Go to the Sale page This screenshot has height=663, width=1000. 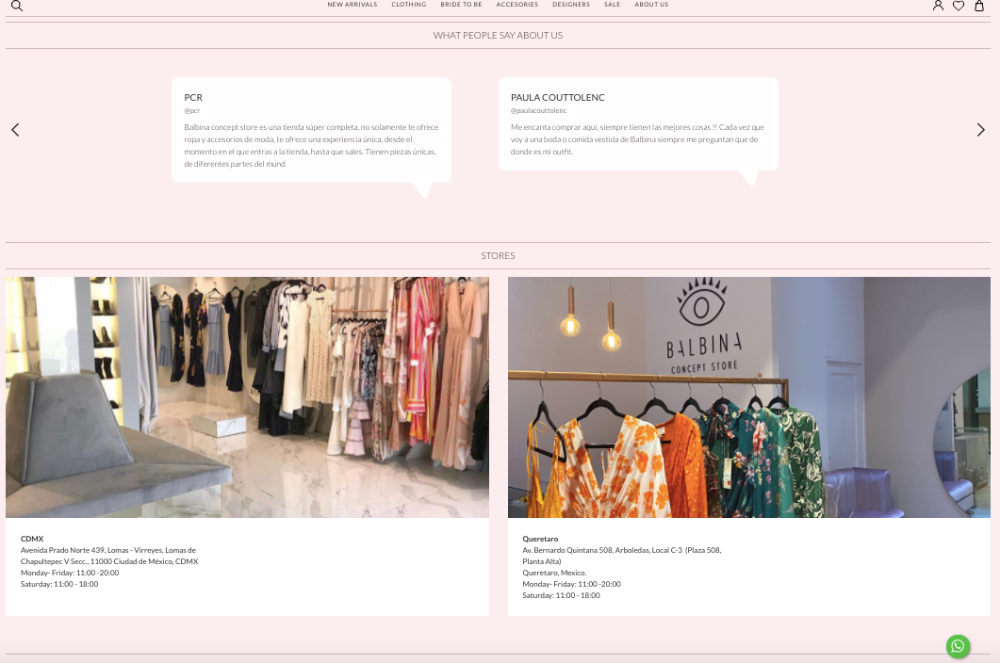[612, 5]
